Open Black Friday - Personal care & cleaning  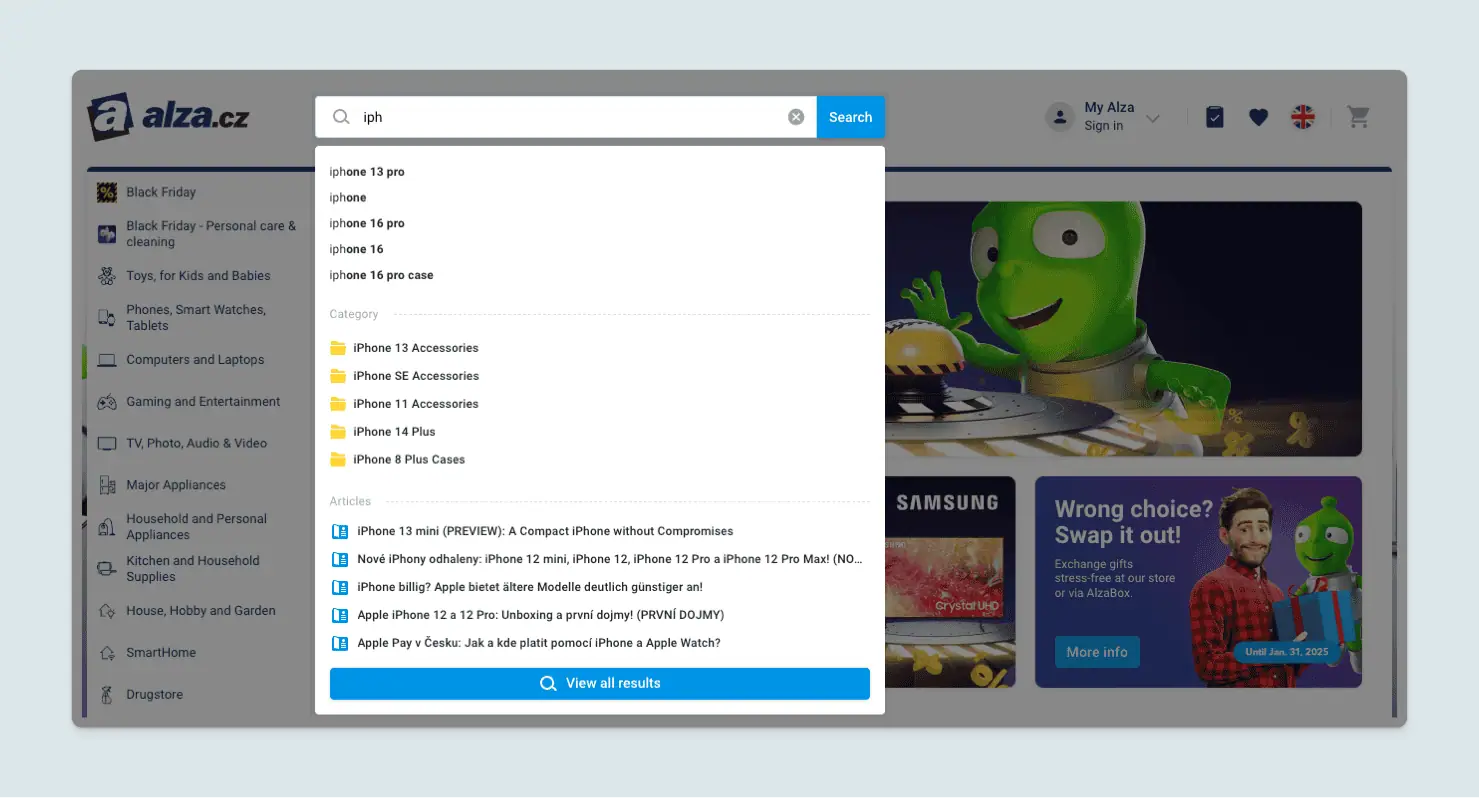point(211,234)
